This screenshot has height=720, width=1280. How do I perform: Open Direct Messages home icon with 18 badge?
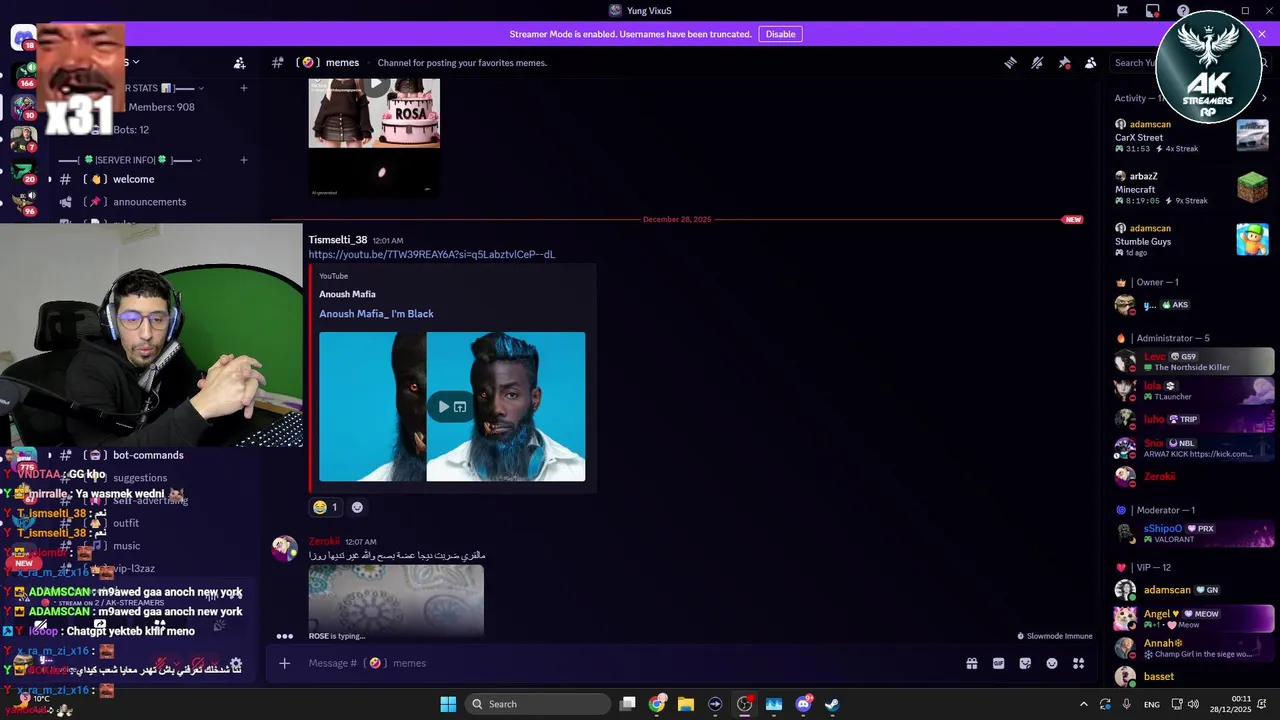pos(24,38)
